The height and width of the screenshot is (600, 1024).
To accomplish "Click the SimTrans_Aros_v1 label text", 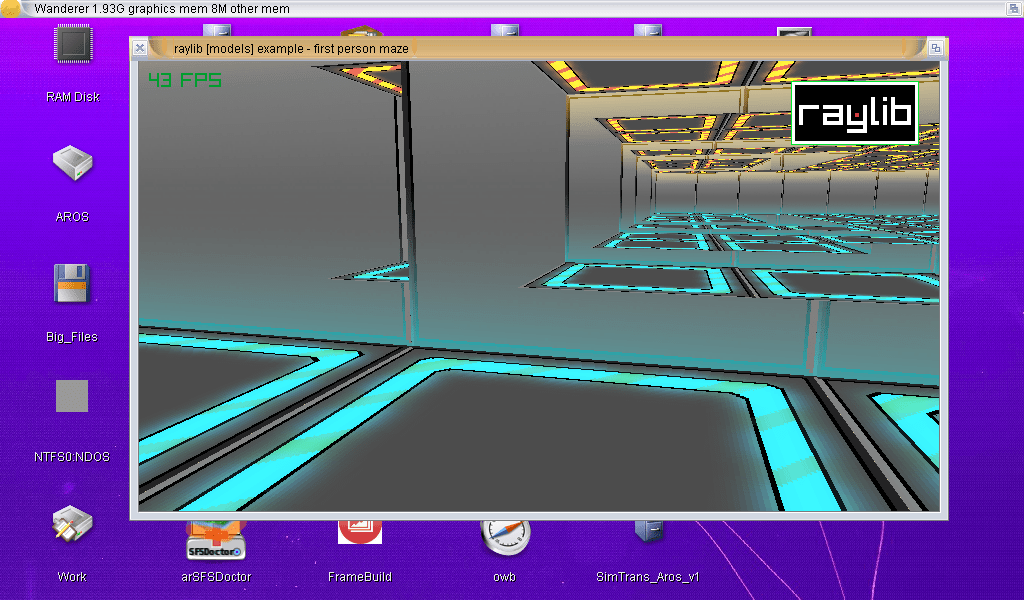I will click(x=648, y=577).
